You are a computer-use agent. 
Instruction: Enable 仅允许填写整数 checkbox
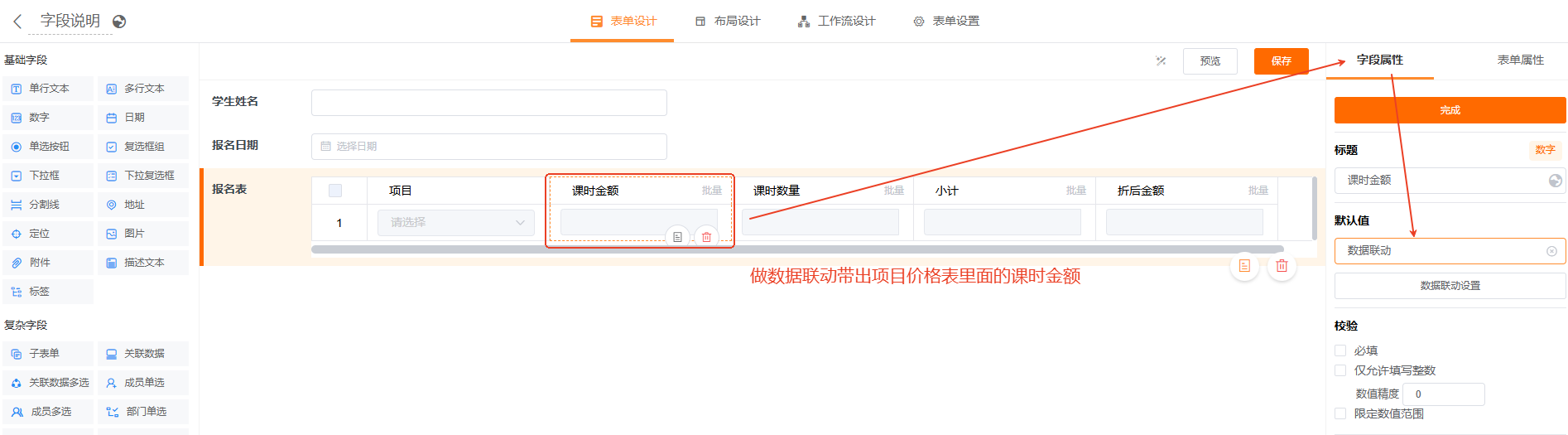pos(1340,370)
